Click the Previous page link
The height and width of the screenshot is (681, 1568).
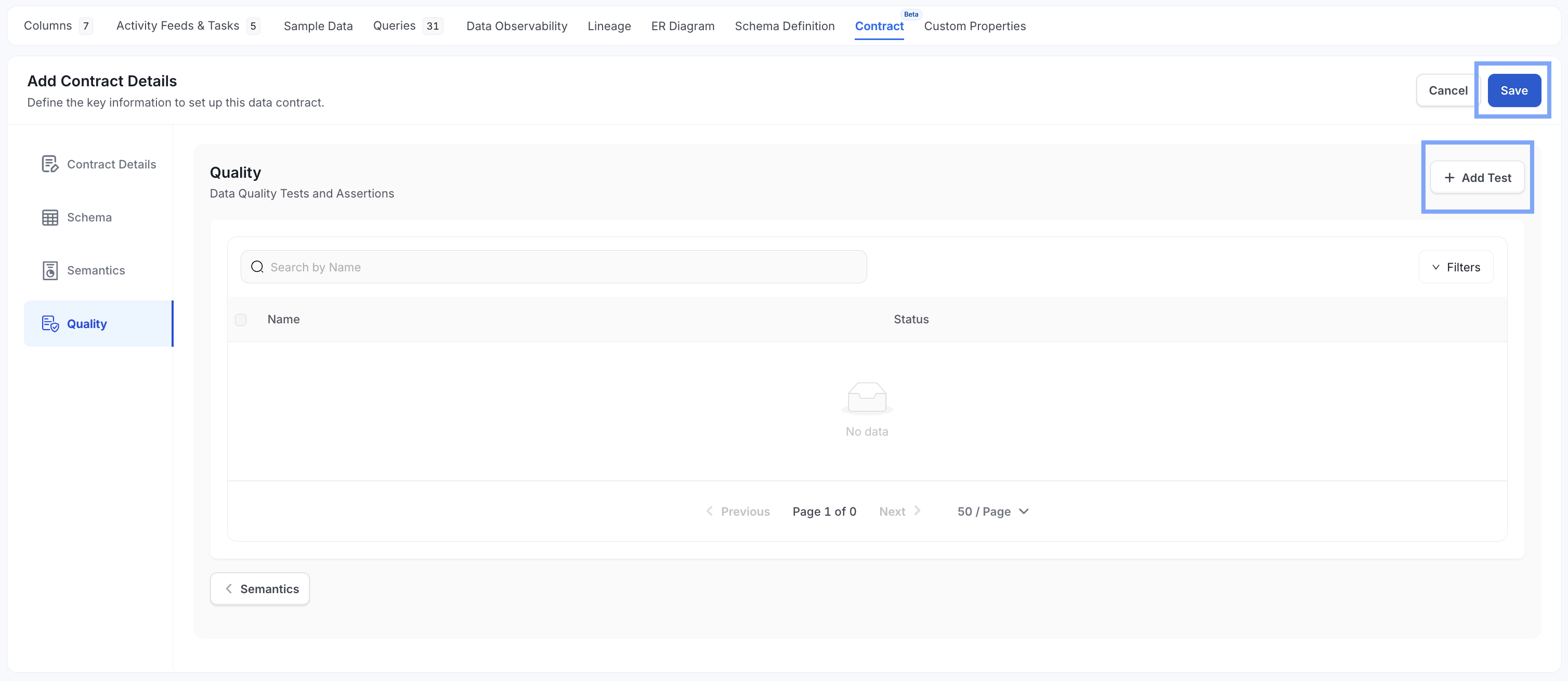click(738, 511)
